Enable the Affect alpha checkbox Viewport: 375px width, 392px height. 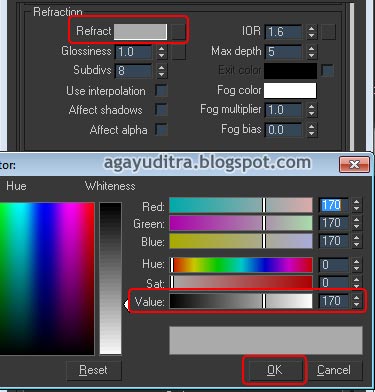pyautogui.click(x=161, y=129)
